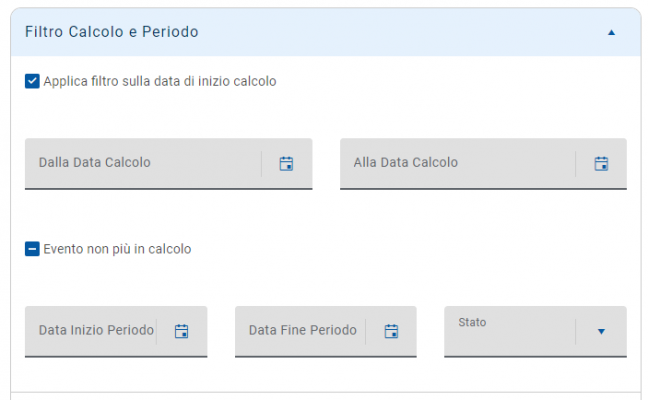
Task: Open the Stato combo box
Action: coord(510,333)
